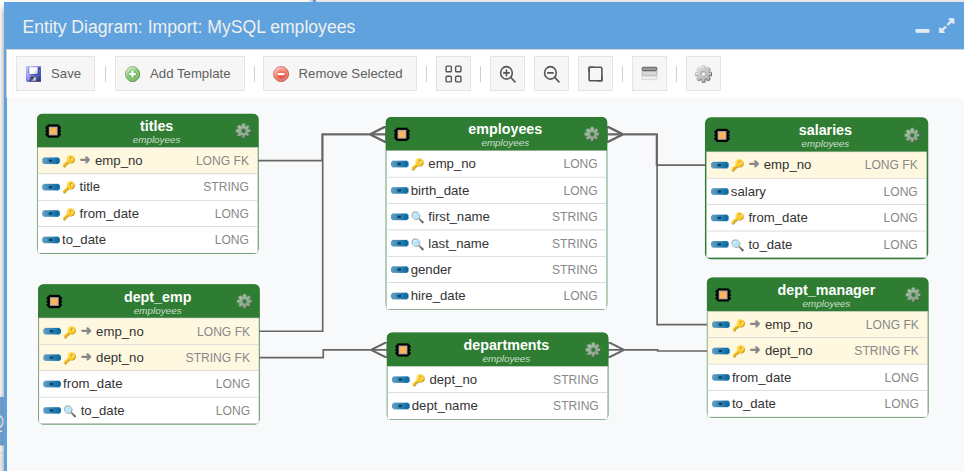The width and height of the screenshot is (964, 471).
Task: Open the employees entity gear settings
Action: [x=591, y=134]
